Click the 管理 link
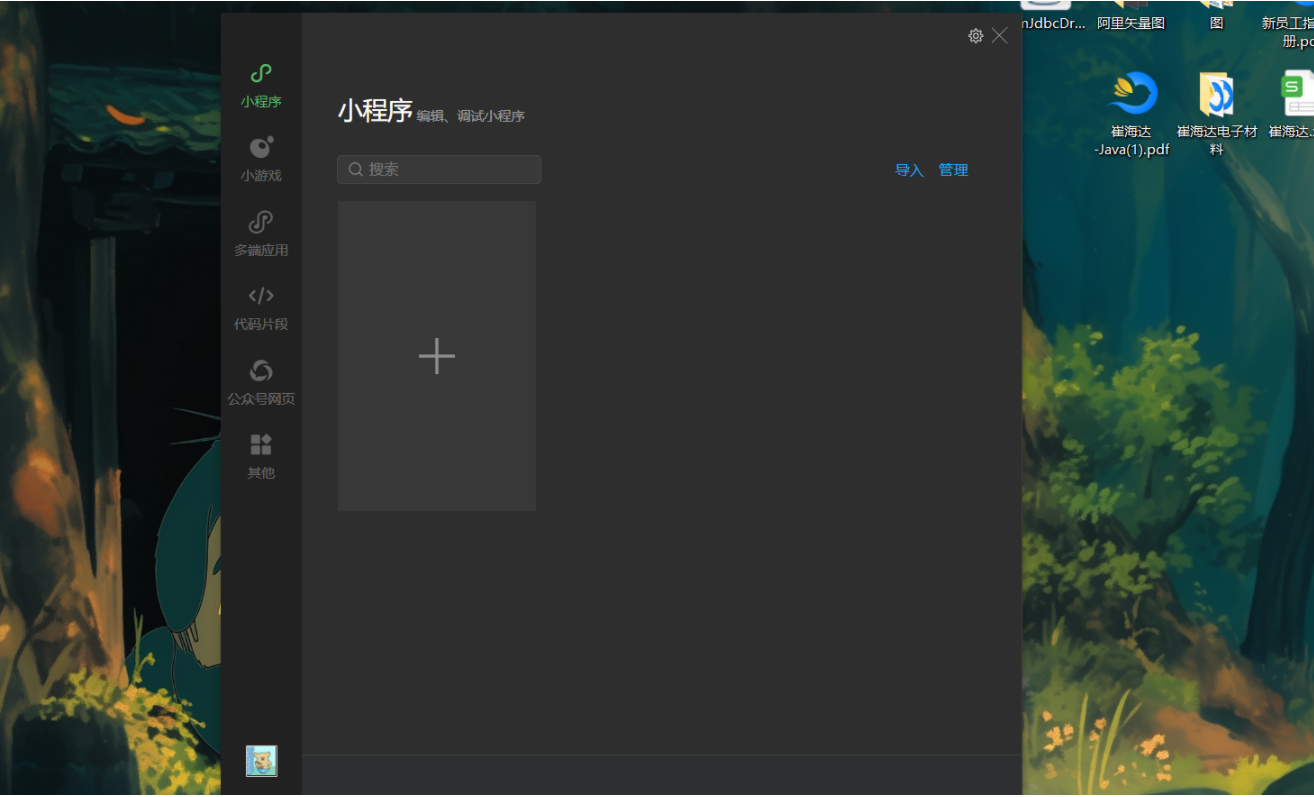 953,170
